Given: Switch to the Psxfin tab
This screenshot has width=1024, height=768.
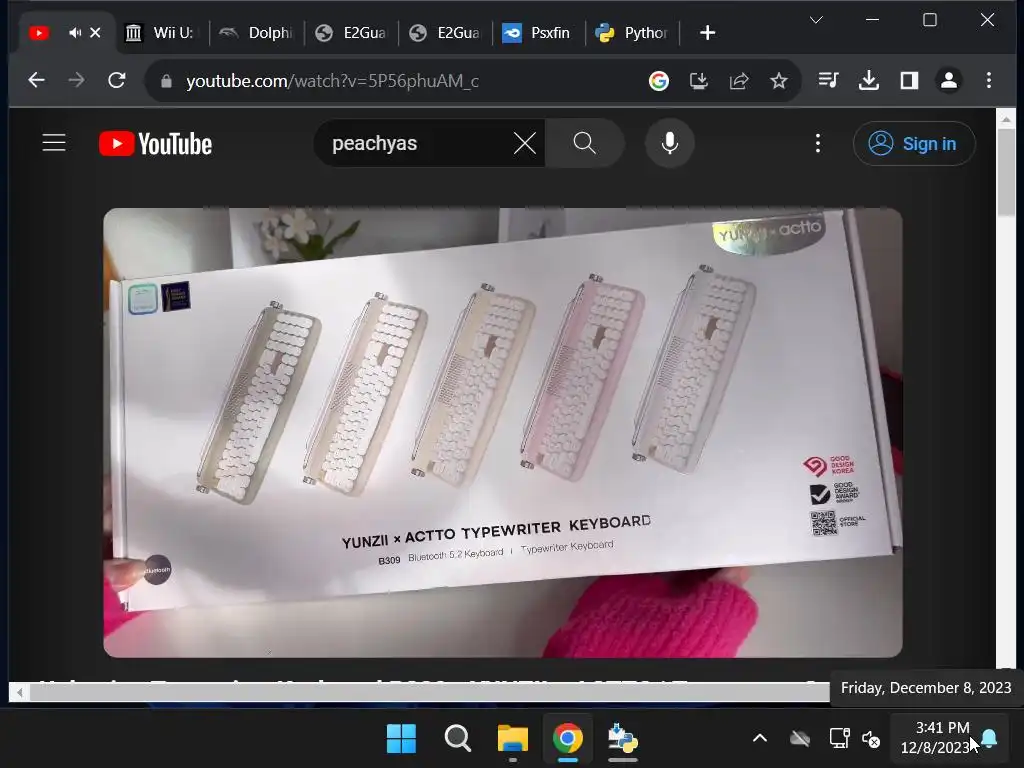Looking at the screenshot, I should coord(538,32).
